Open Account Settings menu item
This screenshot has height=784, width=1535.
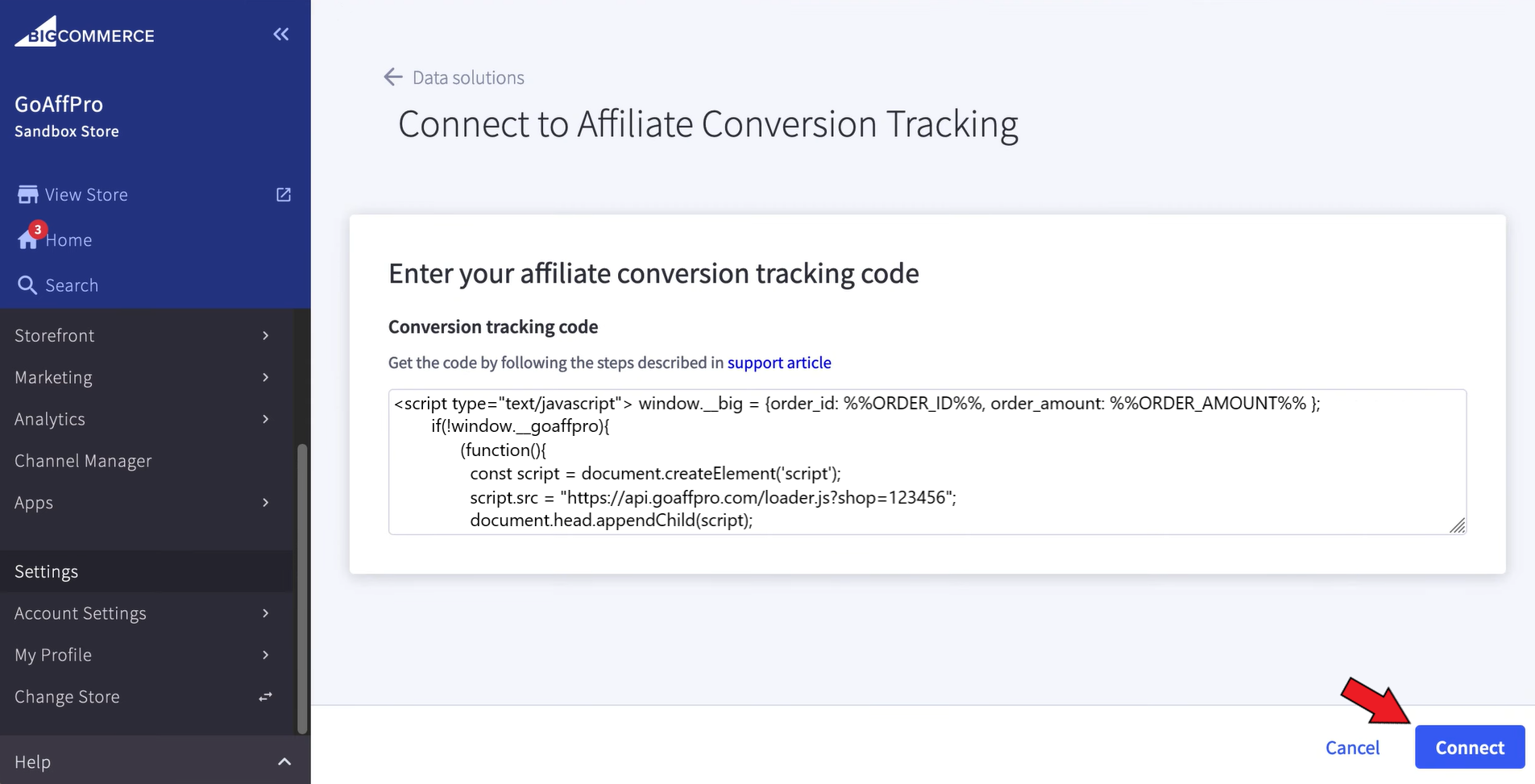click(x=81, y=614)
